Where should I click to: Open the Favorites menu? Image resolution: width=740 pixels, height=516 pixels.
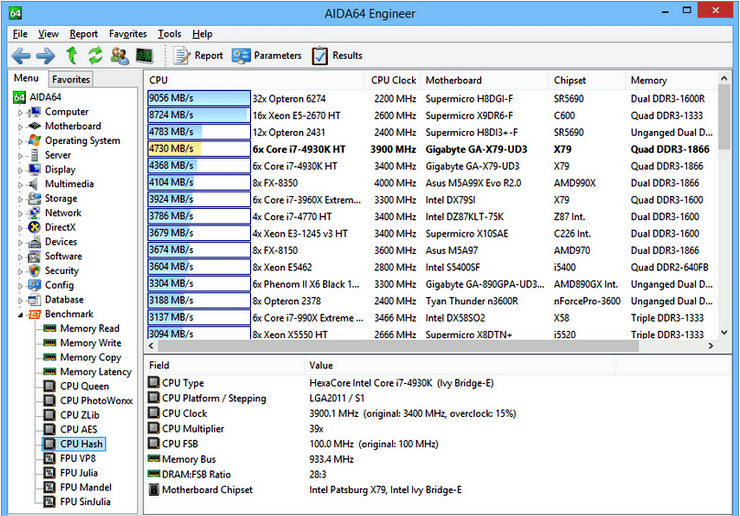(127, 34)
